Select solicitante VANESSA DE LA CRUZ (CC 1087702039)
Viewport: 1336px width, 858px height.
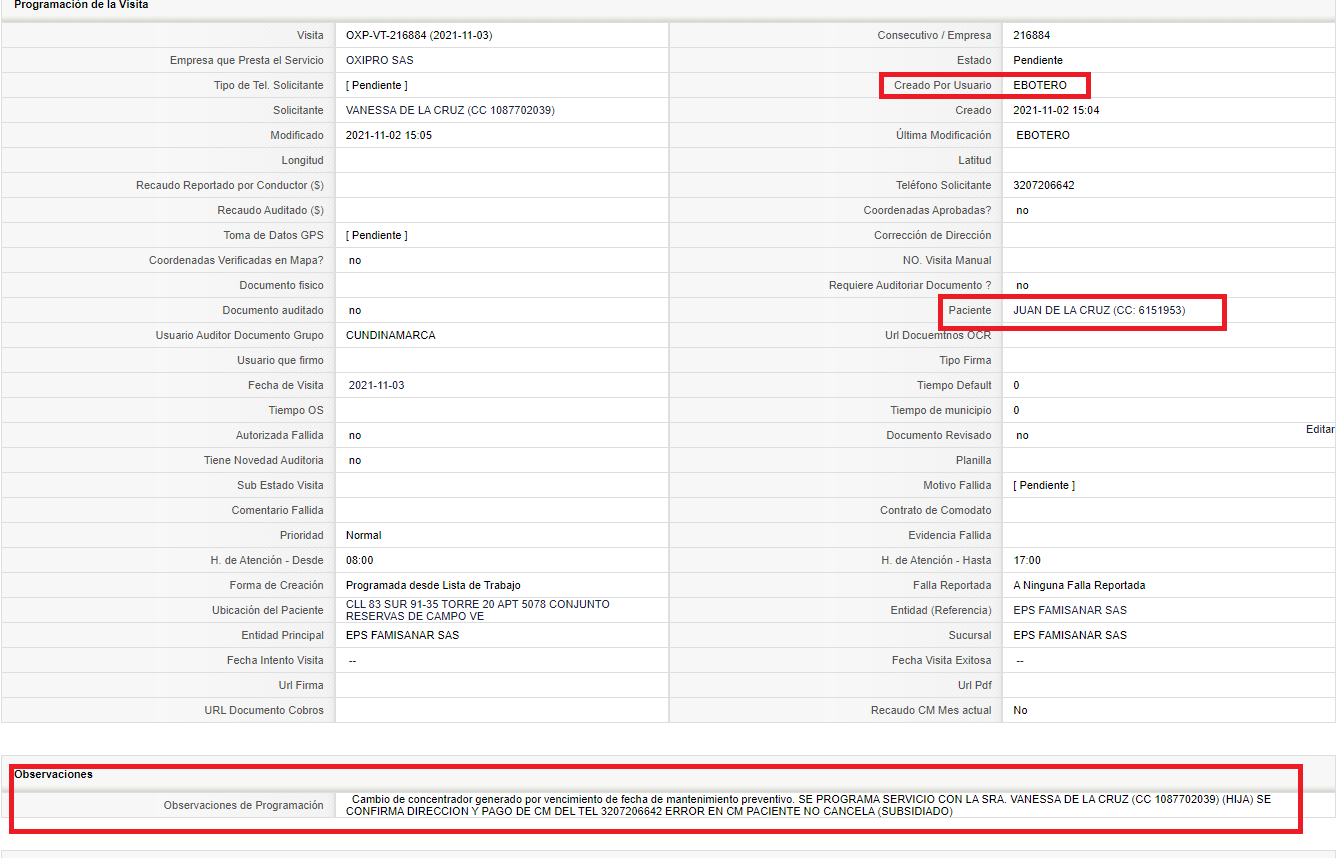450,110
